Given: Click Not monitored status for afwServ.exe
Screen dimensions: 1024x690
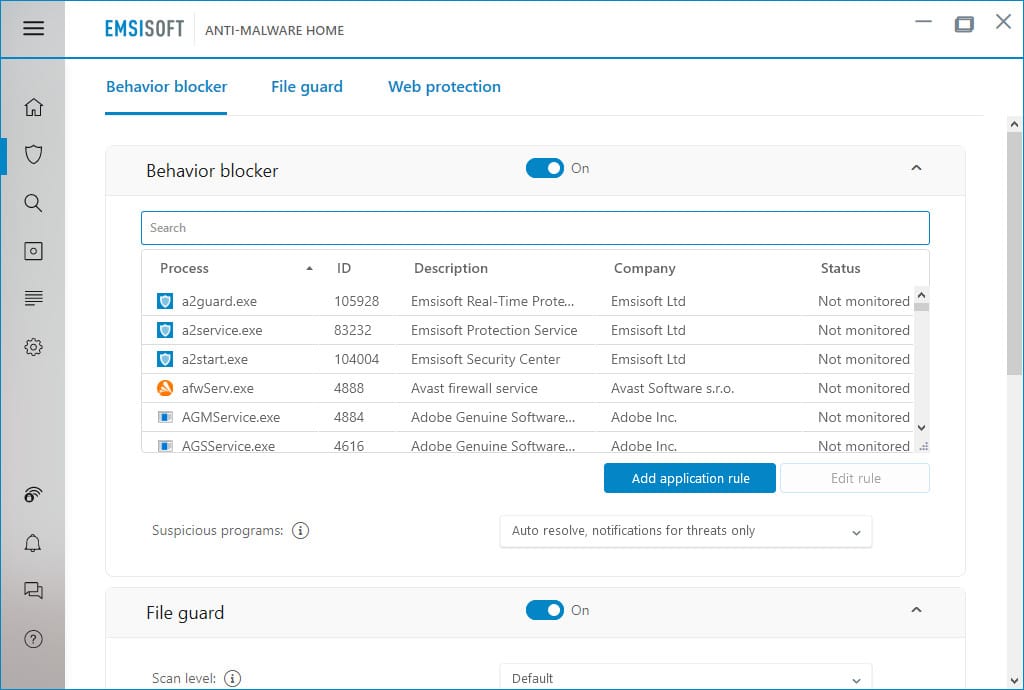Looking at the screenshot, I should (864, 388).
